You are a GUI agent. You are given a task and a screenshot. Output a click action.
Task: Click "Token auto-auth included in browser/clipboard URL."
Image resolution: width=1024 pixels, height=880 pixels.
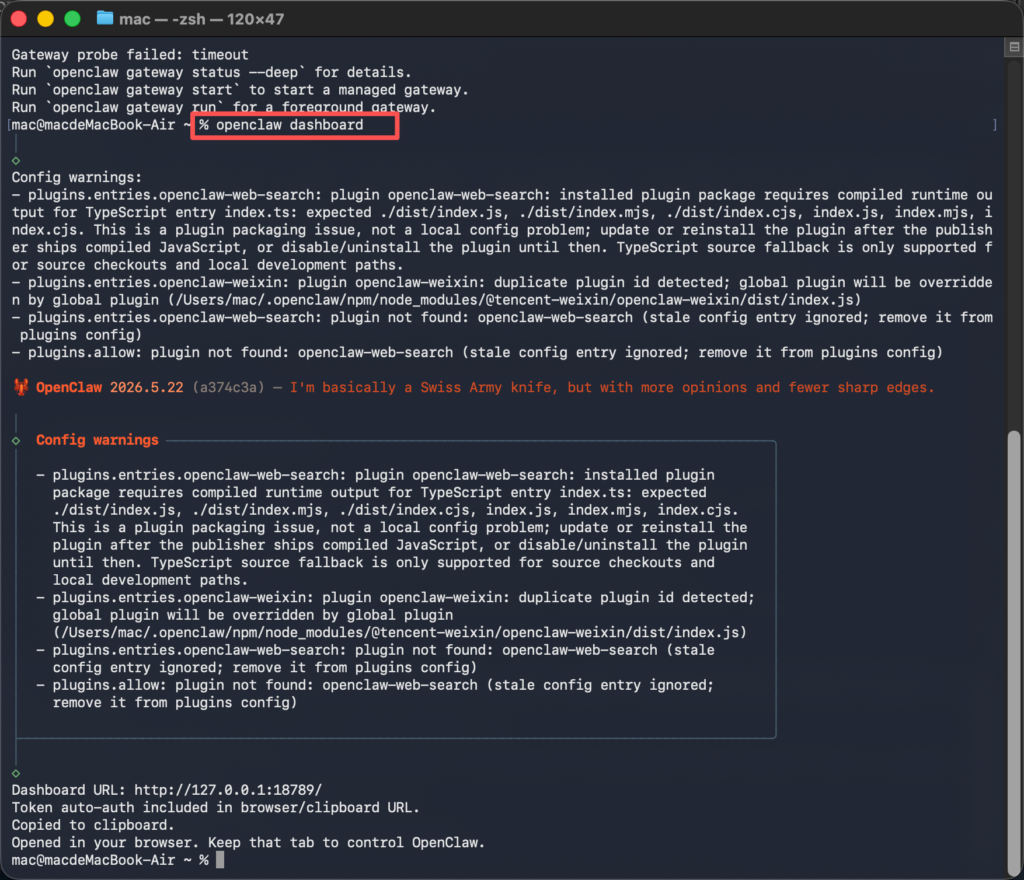pos(216,808)
